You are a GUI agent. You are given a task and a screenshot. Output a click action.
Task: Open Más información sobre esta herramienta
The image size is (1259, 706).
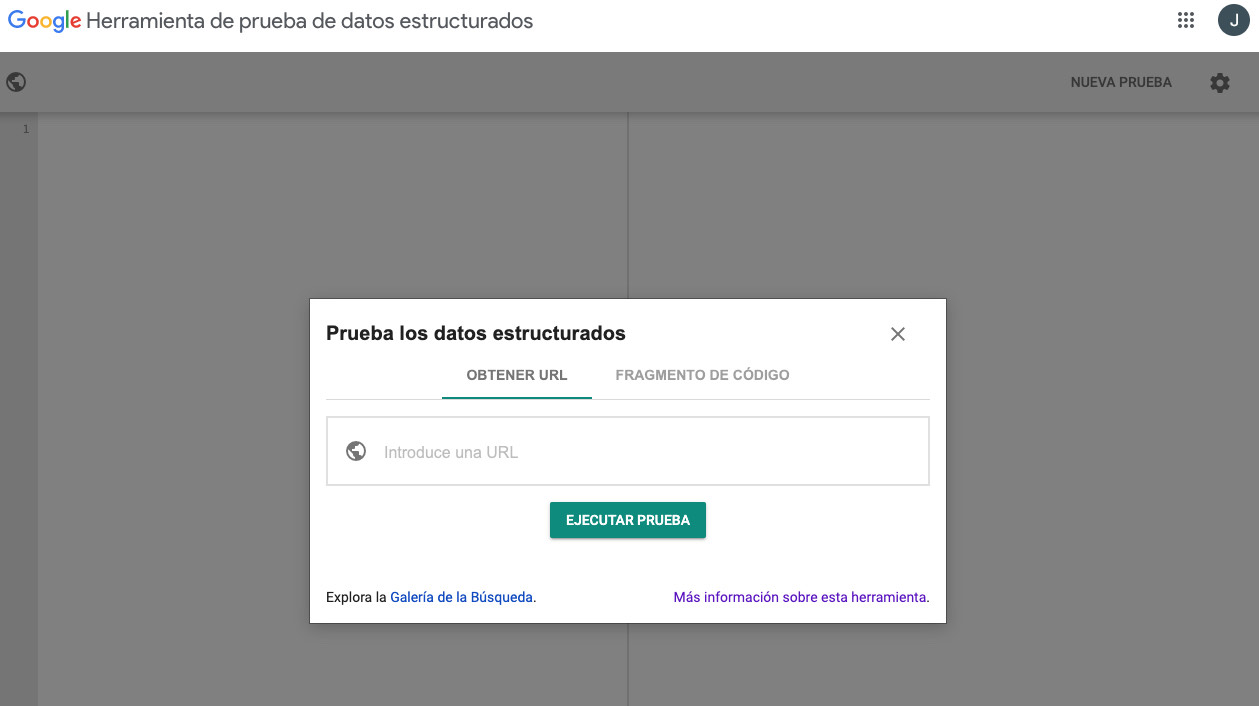point(800,596)
